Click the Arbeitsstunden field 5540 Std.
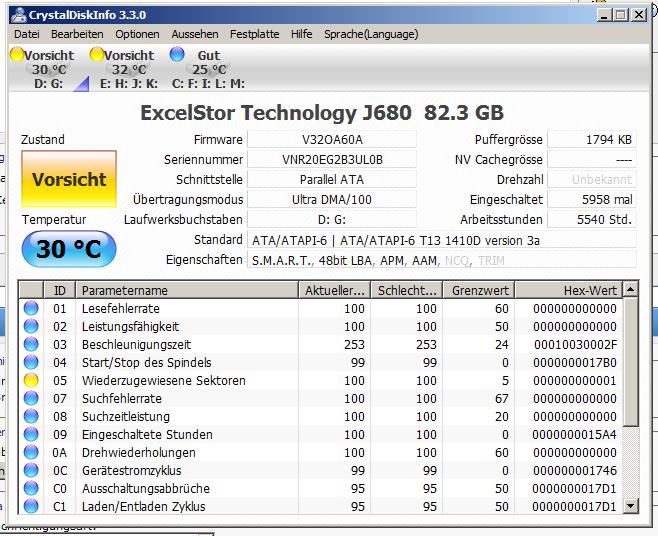 tap(592, 220)
